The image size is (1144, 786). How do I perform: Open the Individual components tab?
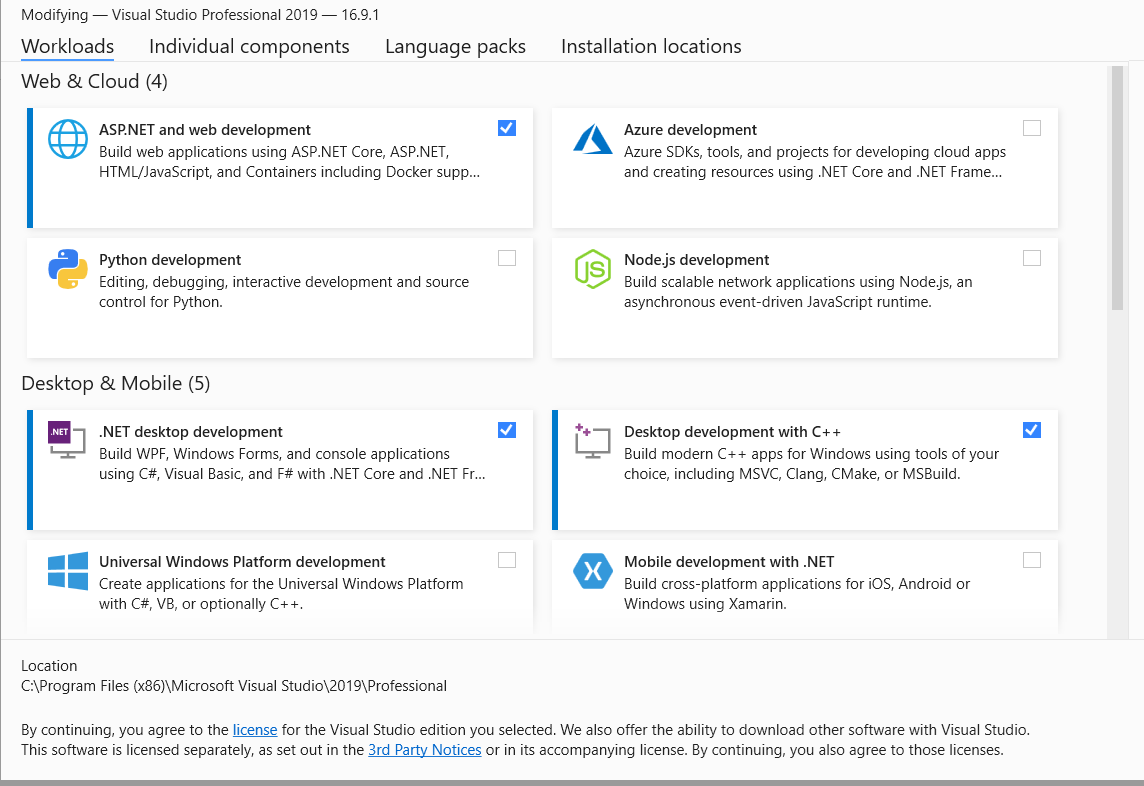tap(250, 46)
